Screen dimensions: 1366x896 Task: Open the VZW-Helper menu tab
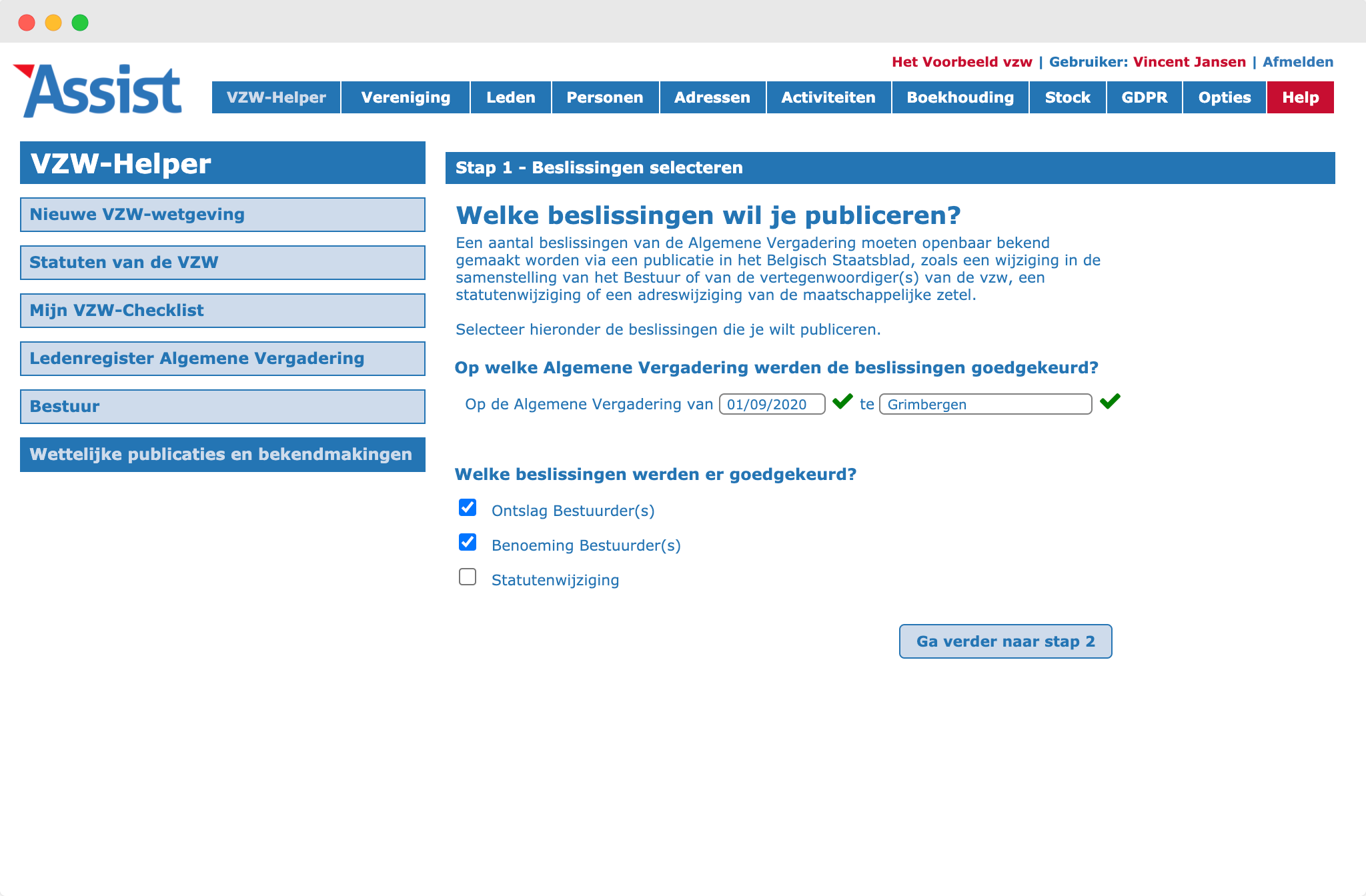pyautogui.click(x=276, y=97)
